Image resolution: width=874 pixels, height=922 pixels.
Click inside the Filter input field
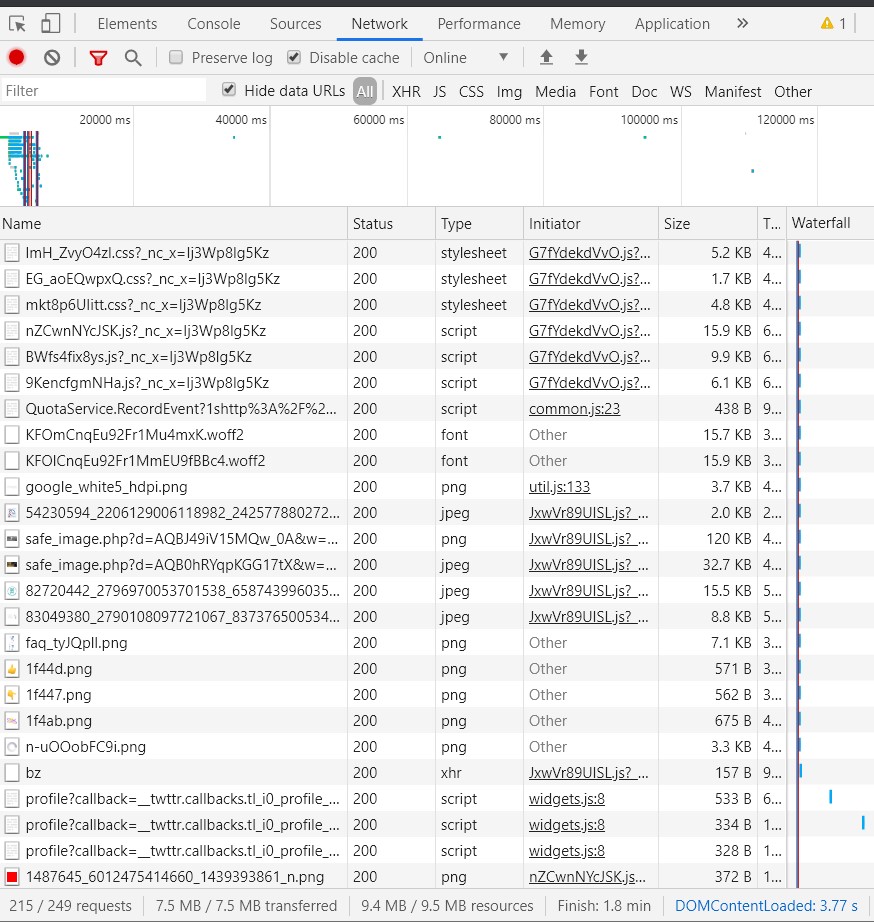tap(100, 91)
